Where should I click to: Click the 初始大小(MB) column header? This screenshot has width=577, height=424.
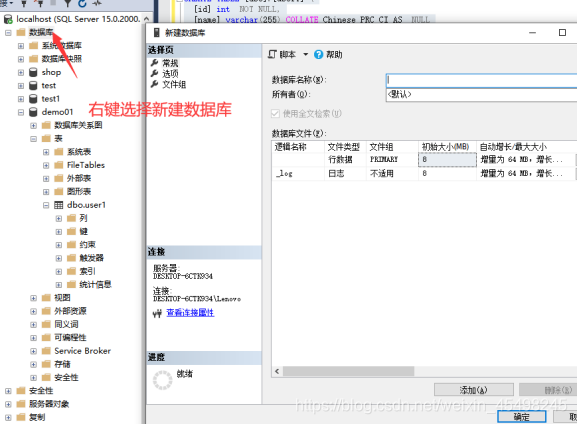click(x=447, y=147)
